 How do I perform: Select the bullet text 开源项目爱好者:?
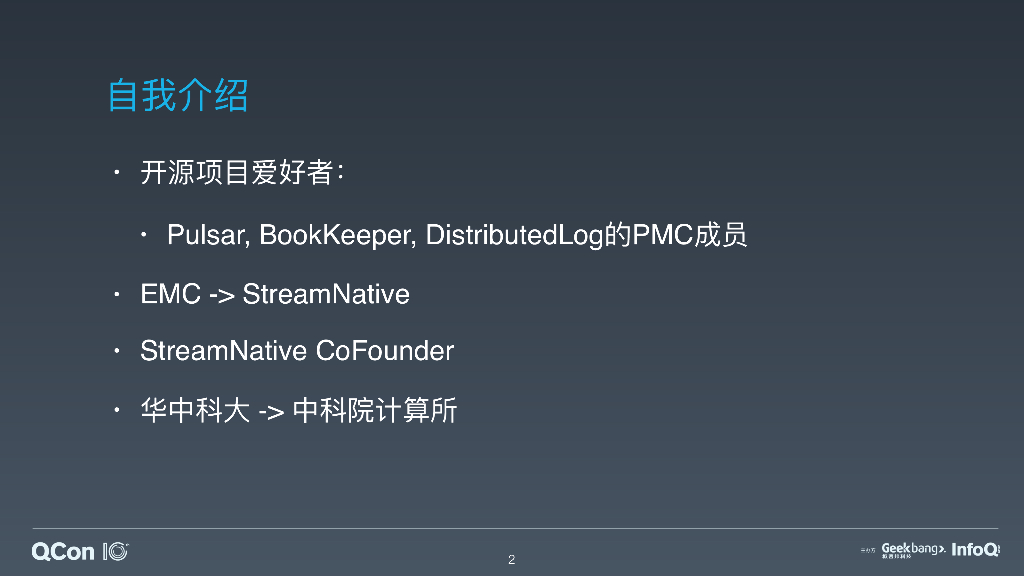click(x=242, y=173)
